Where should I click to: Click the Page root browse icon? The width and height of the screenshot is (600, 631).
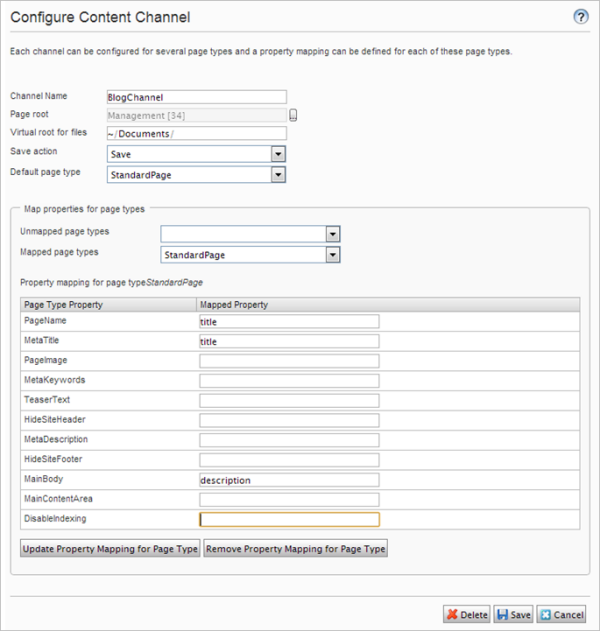coord(295,115)
